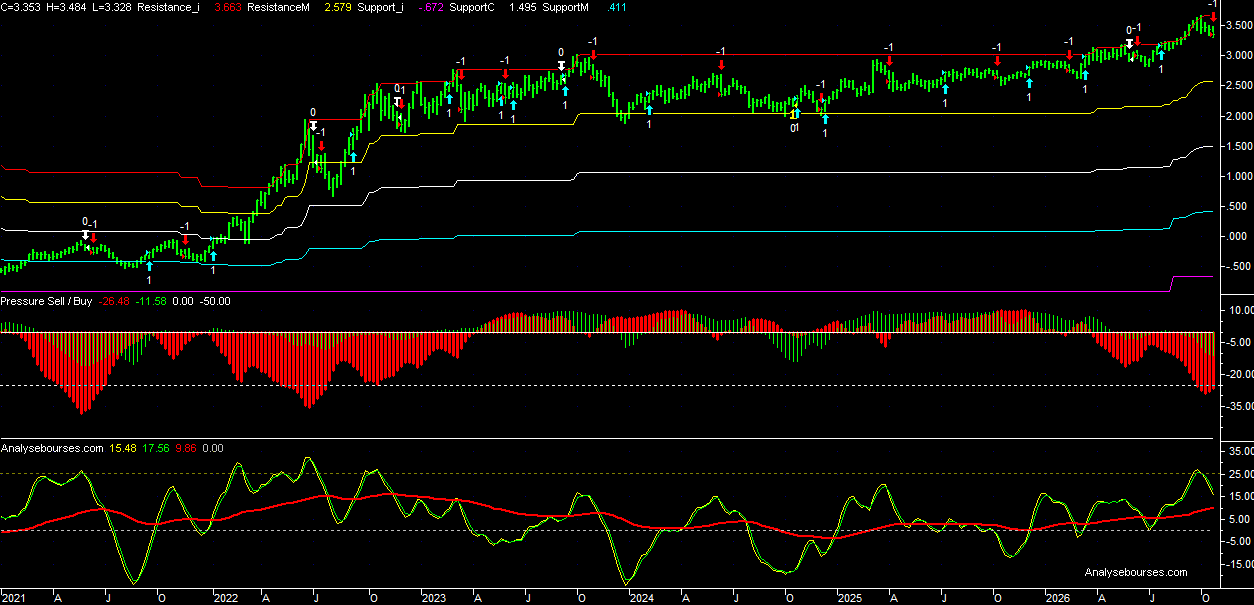
Task: Click the 2022 year label on time axis
Action: [225, 598]
